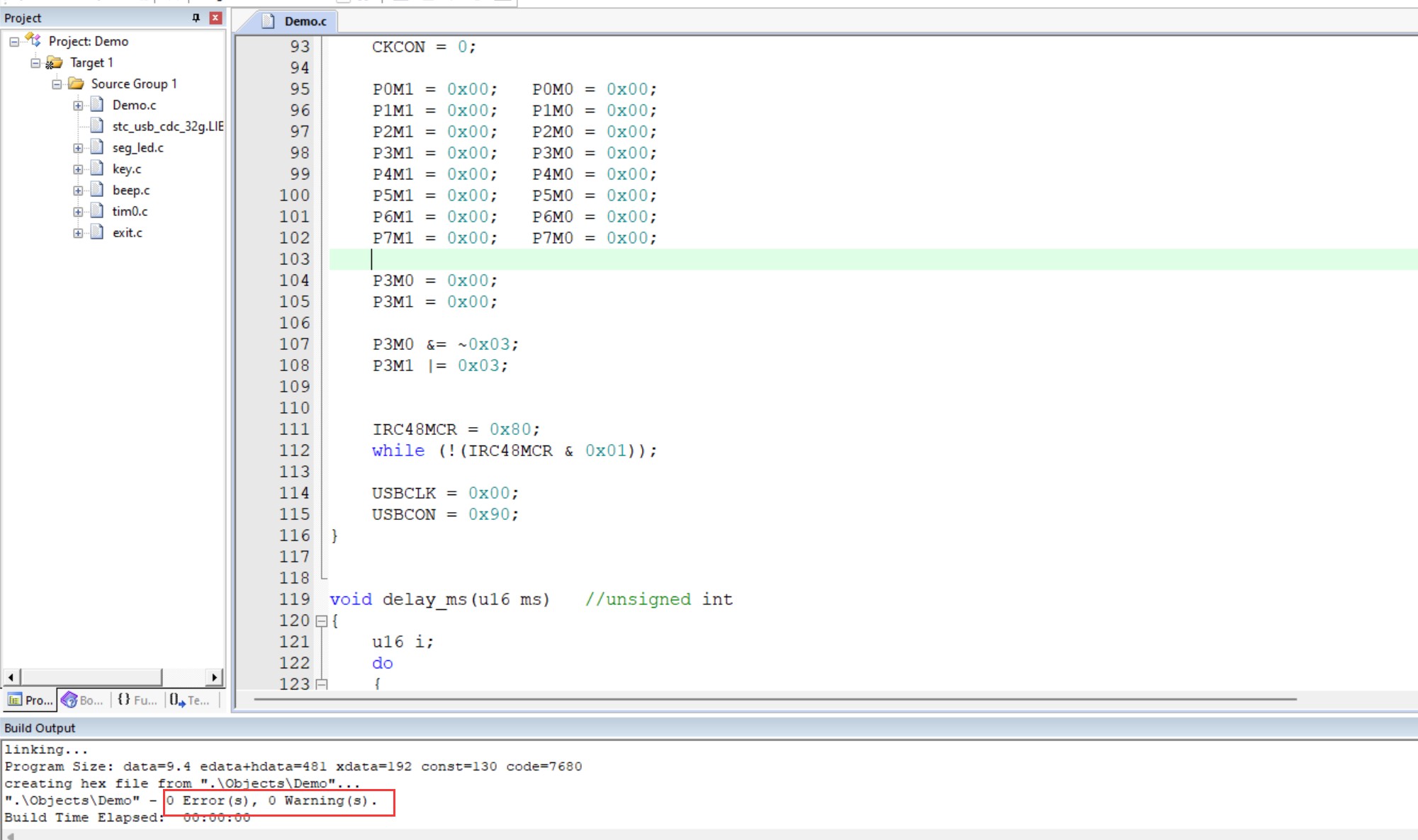Select stc_usb_cdc_32g.LIB in project tree

168,126
